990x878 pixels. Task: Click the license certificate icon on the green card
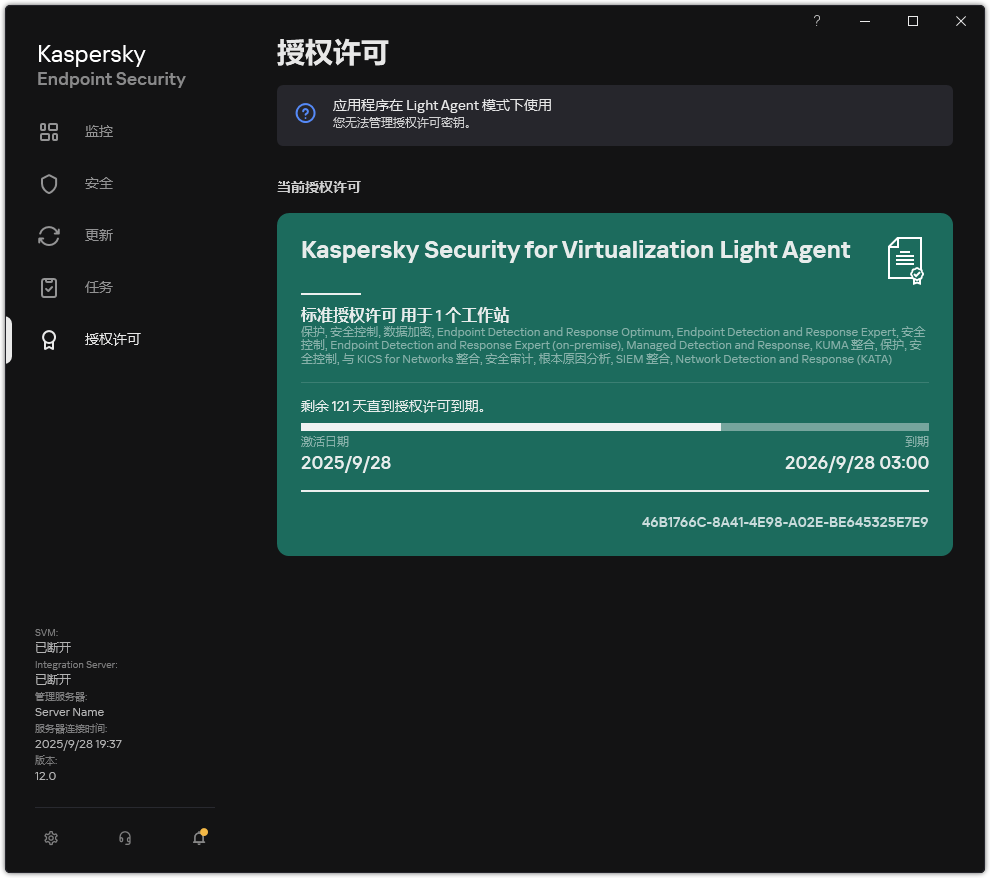pos(905,261)
